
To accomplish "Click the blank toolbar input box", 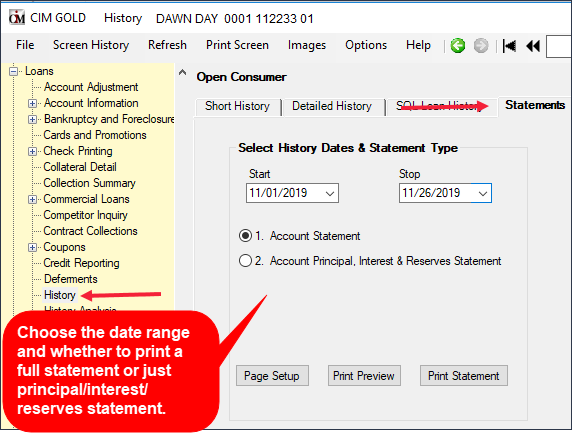I will pos(559,46).
